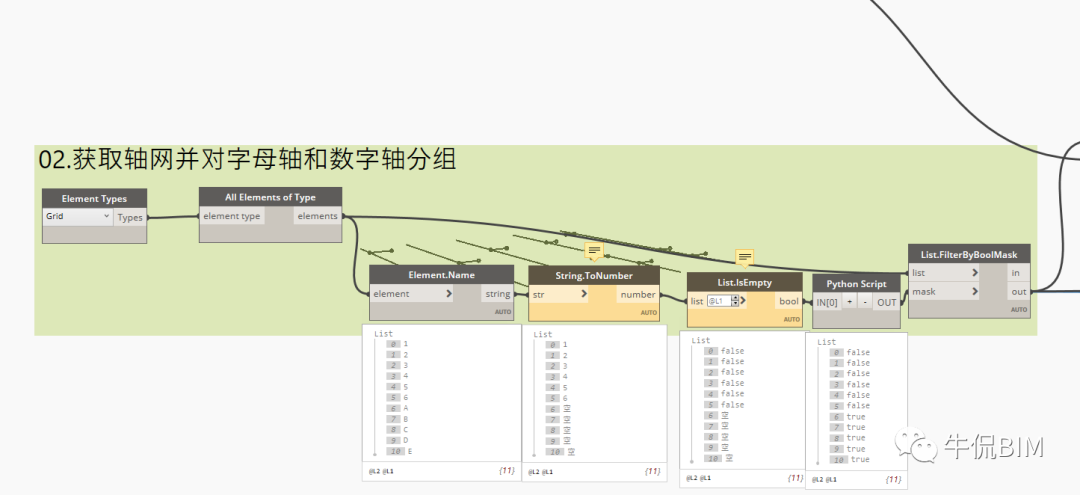Open the Grid dropdown in Element Types

click(x=77, y=216)
